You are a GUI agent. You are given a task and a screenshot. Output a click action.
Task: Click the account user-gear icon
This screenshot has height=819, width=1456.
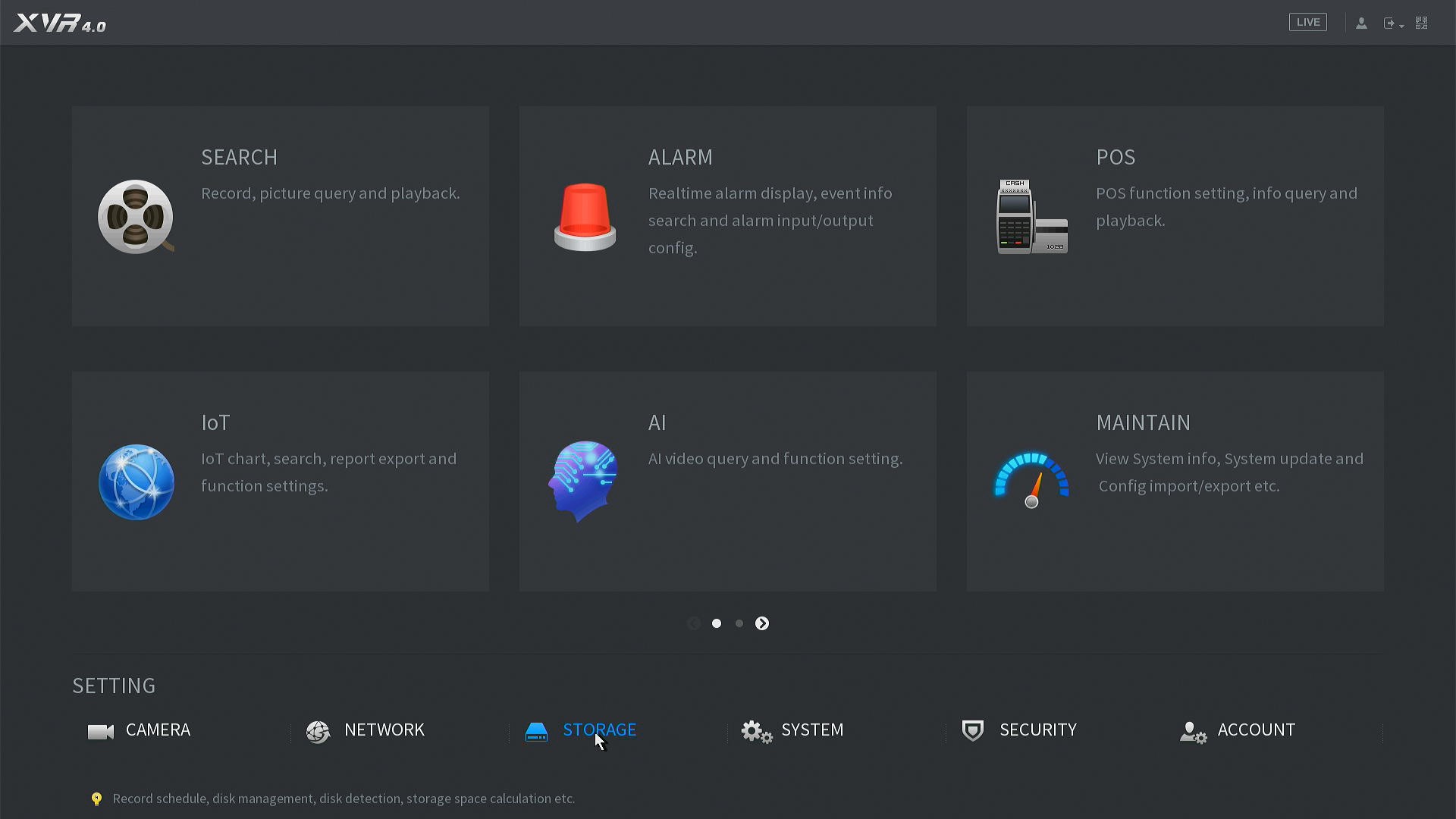click(x=1193, y=733)
